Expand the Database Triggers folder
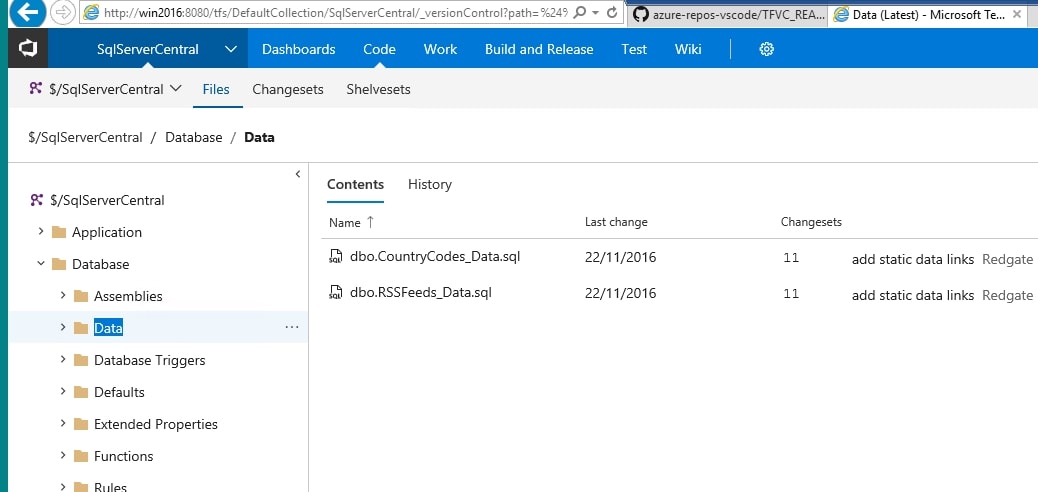Image resolution: width=1038 pixels, height=492 pixels. click(x=63, y=359)
